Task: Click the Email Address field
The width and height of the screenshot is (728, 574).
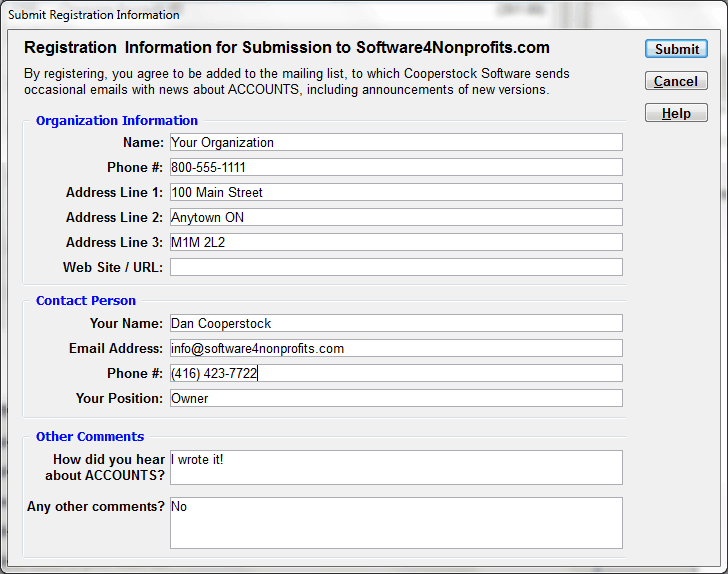Action: (x=396, y=348)
